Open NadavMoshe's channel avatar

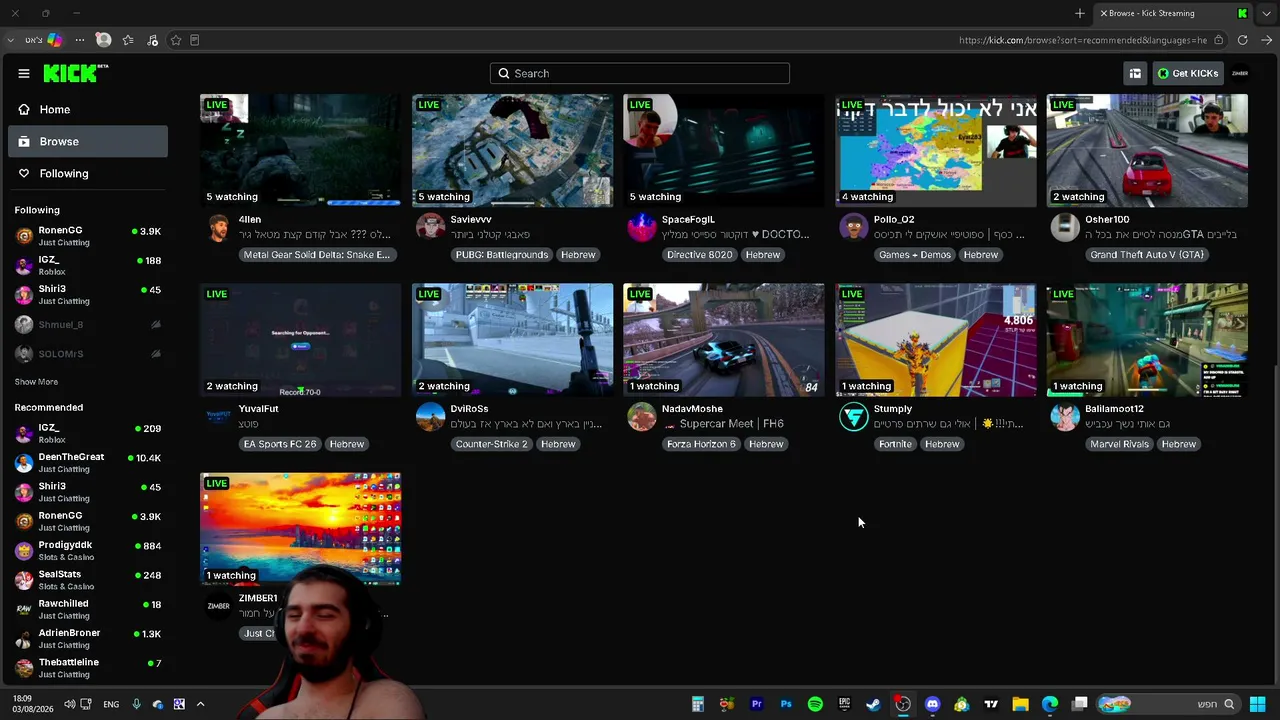[x=642, y=417]
